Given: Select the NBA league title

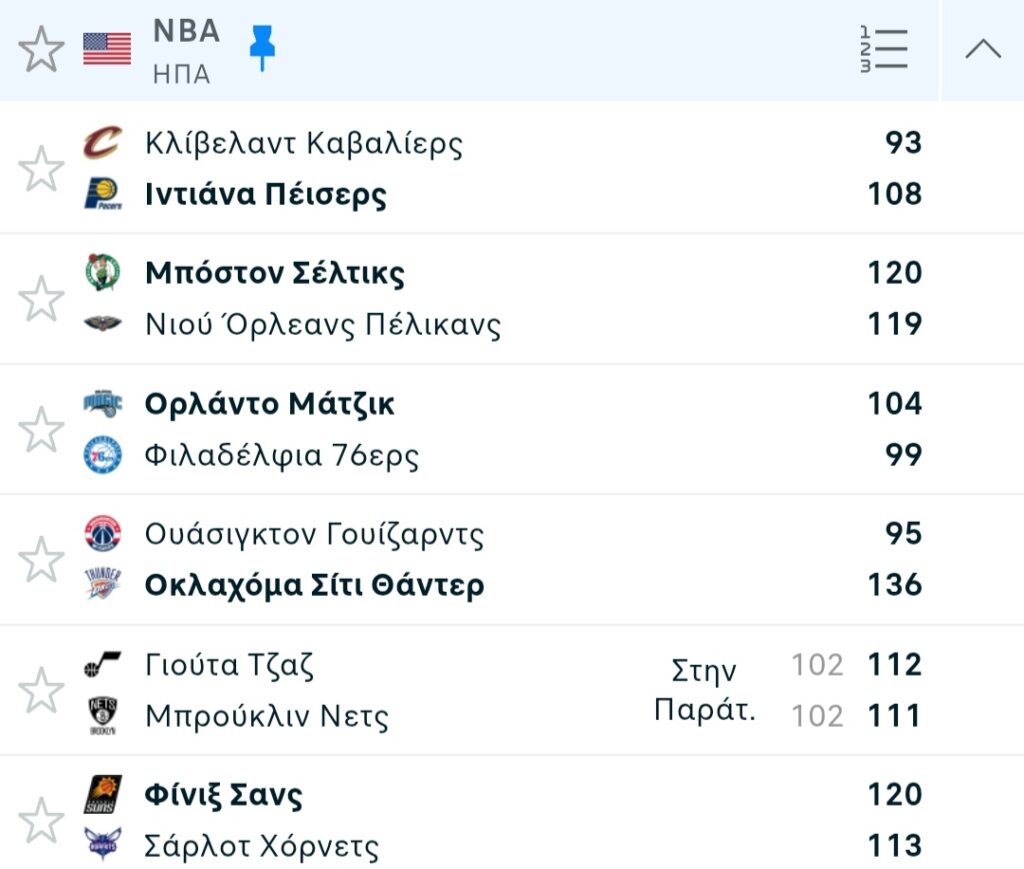Looking at the screenshot, I should [x=186, y=31].
